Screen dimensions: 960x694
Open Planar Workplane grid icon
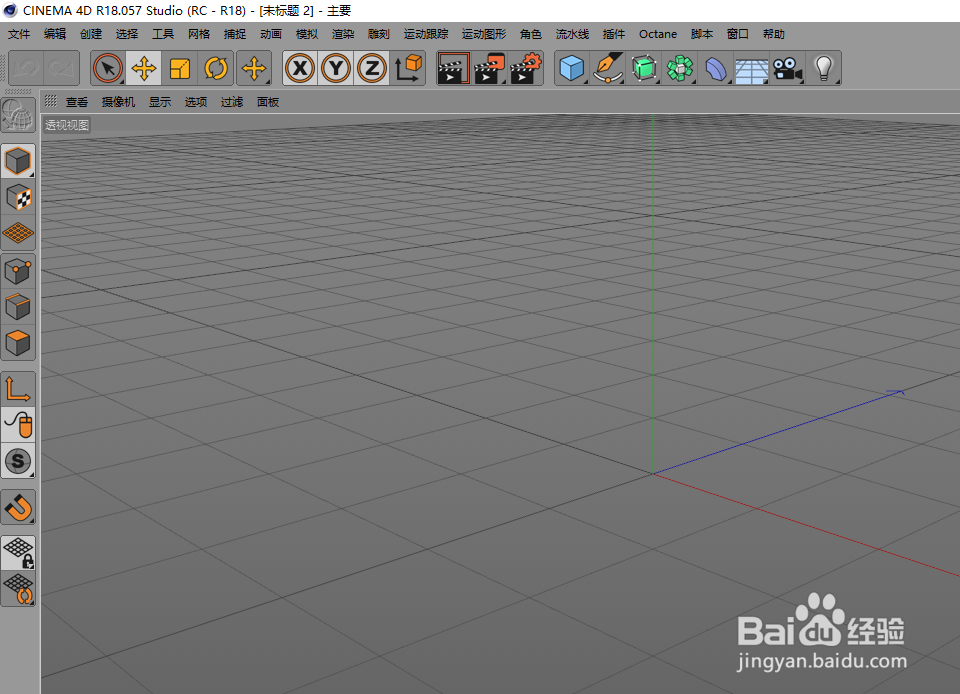click(18, 589)
